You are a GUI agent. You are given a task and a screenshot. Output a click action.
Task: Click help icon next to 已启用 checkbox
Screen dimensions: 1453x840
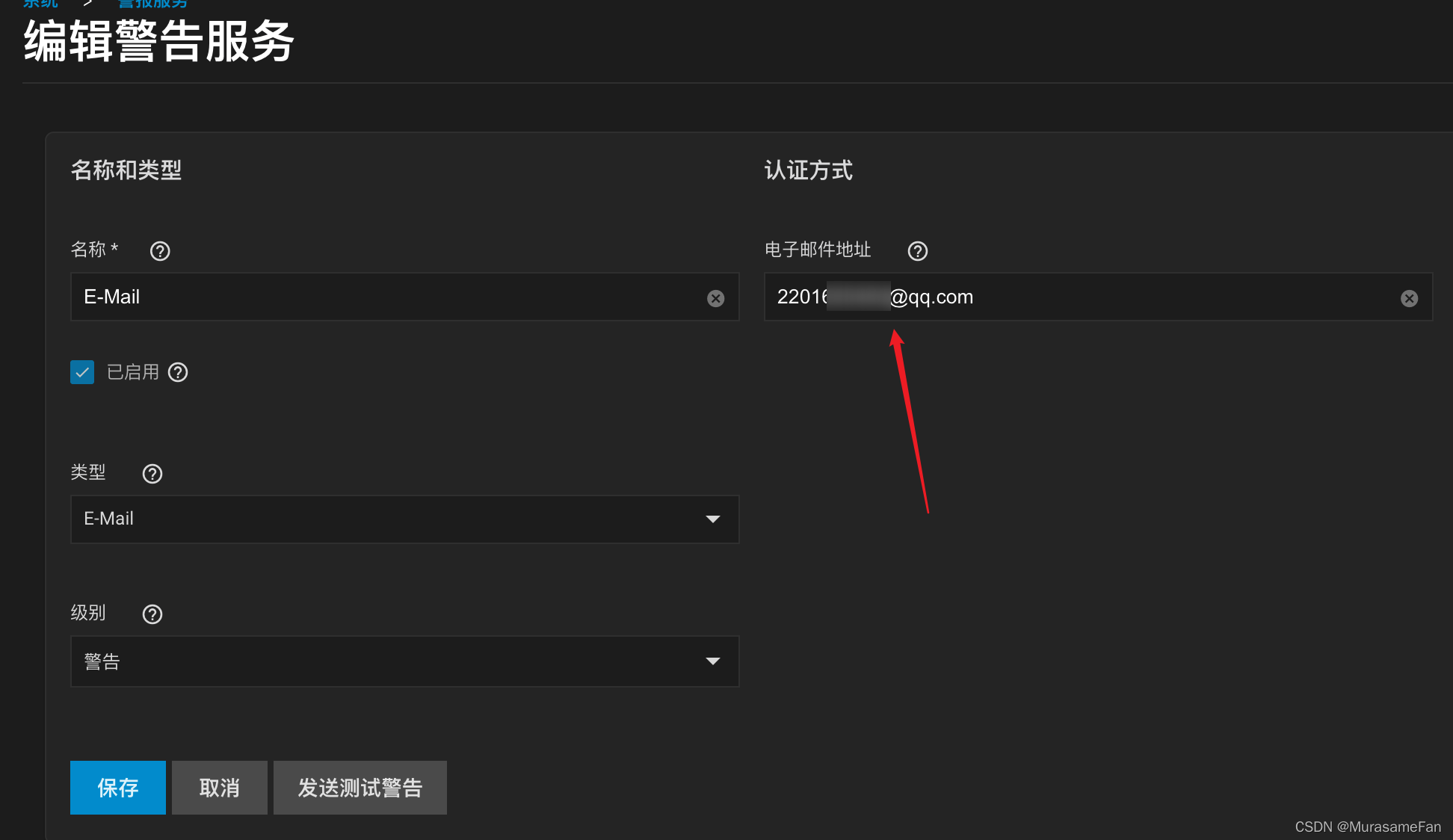coord(178,372)
